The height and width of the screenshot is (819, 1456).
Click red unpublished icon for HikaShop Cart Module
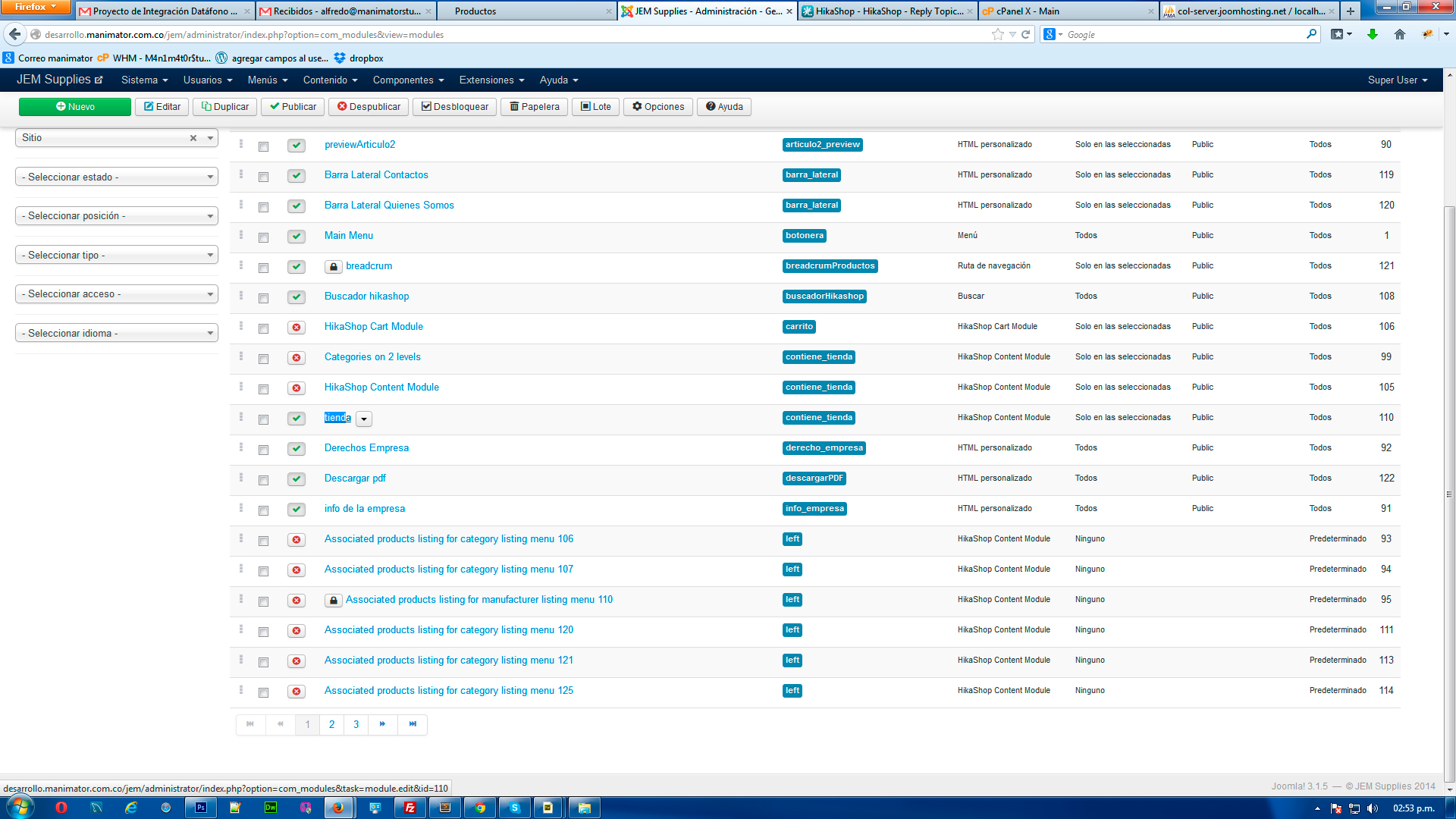[x=297, y=328]
